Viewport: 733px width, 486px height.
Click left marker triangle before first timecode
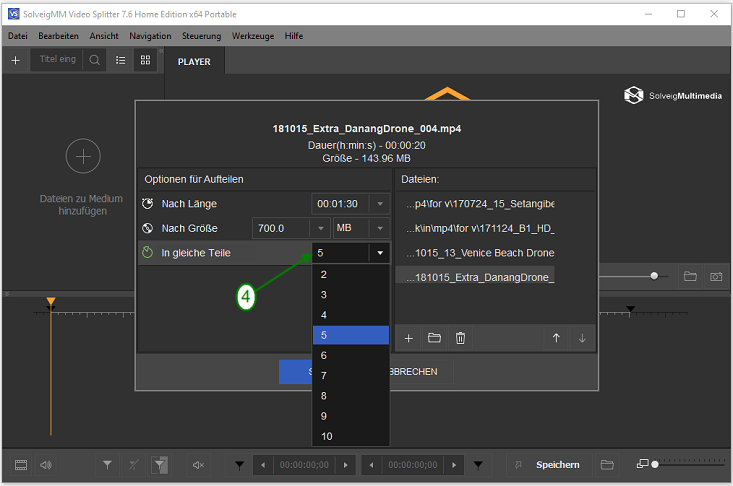pyautogui.click(x=239, y=465)
